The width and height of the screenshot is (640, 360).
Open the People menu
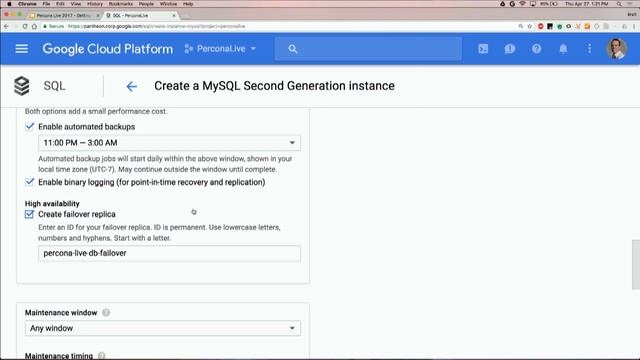coord(146,4)
